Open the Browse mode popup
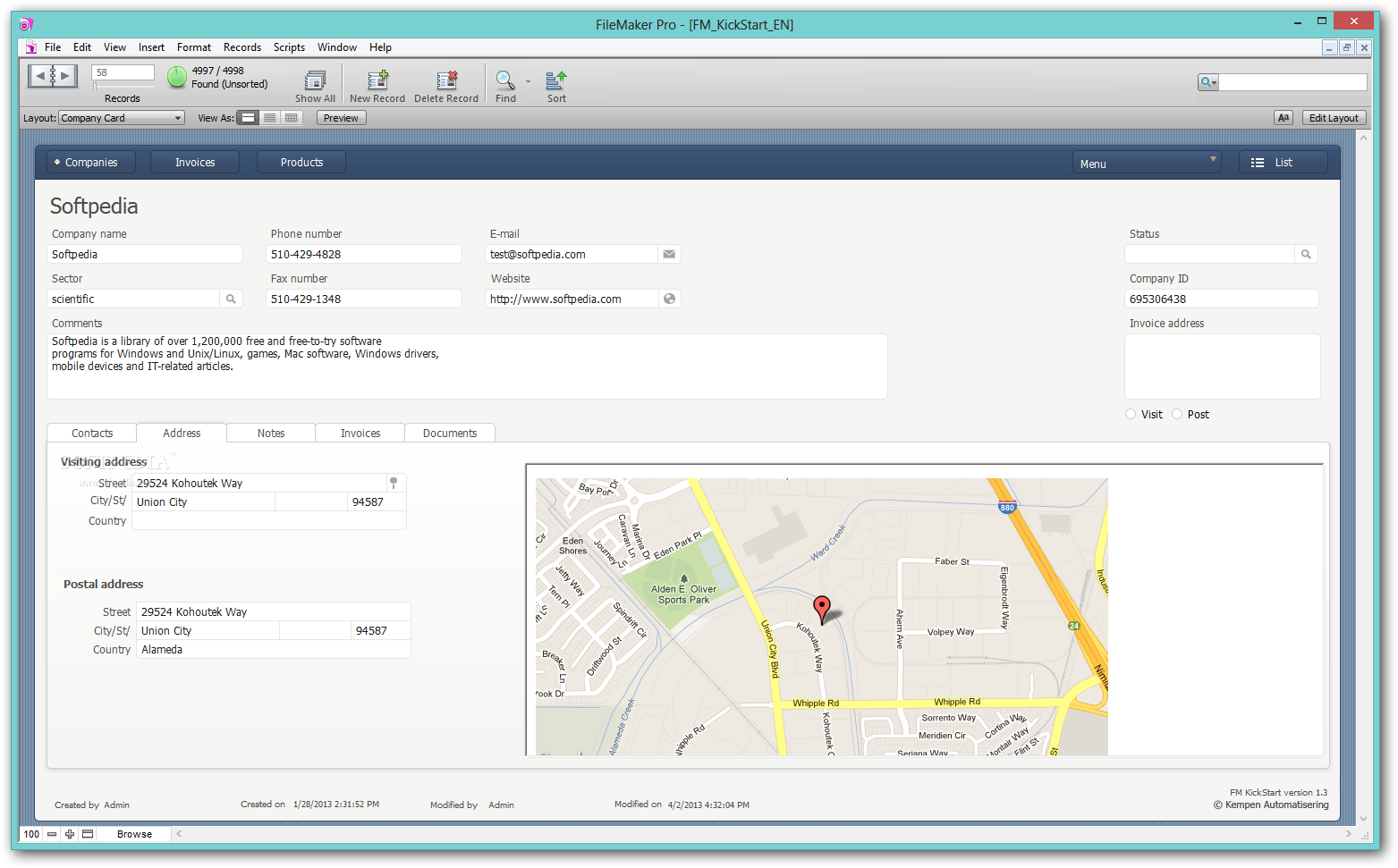The width and height of the screenshot is (1398, 868). [134, 834]
